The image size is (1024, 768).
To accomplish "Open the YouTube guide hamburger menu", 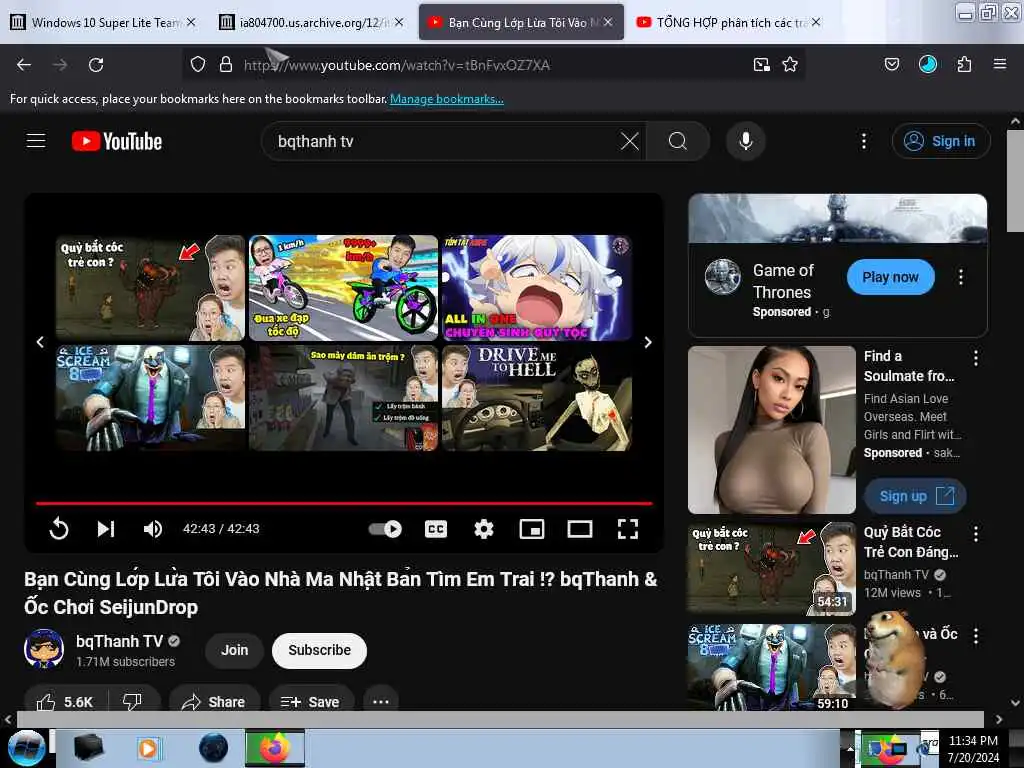I will [36, 141].
